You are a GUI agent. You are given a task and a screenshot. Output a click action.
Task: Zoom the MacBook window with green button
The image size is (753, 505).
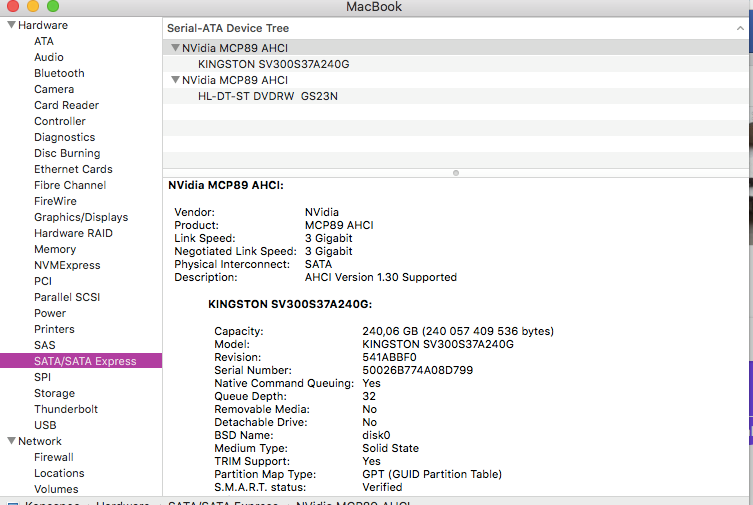tap(53, 6)
